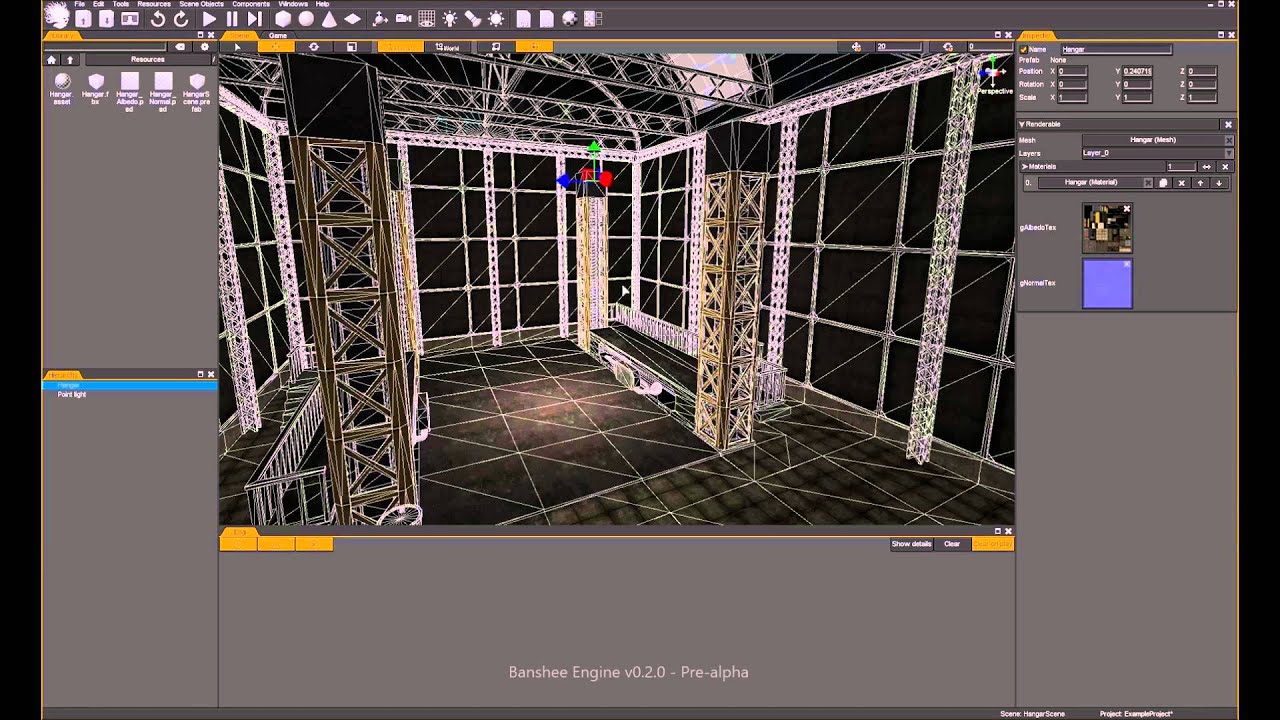Collapse the Renderable component section
Image resolution: width=1280 pixels, height=720 pixels.
tap(1022, 124)
